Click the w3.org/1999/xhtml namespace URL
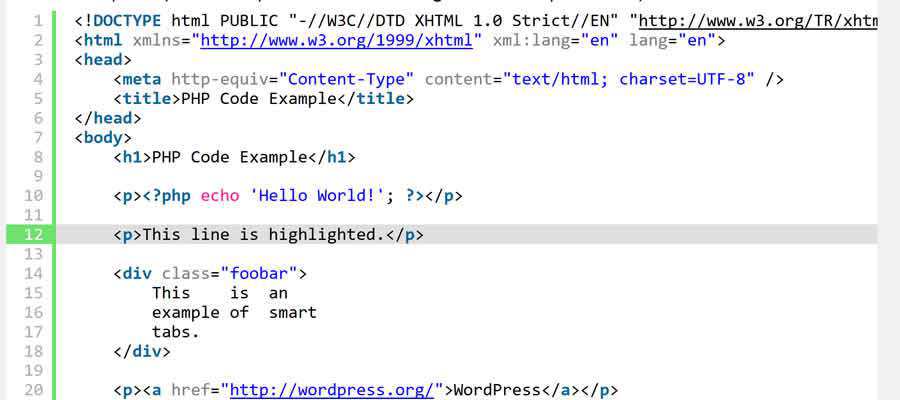This screenshot has height=400, width=900. (x=343, y=41)
